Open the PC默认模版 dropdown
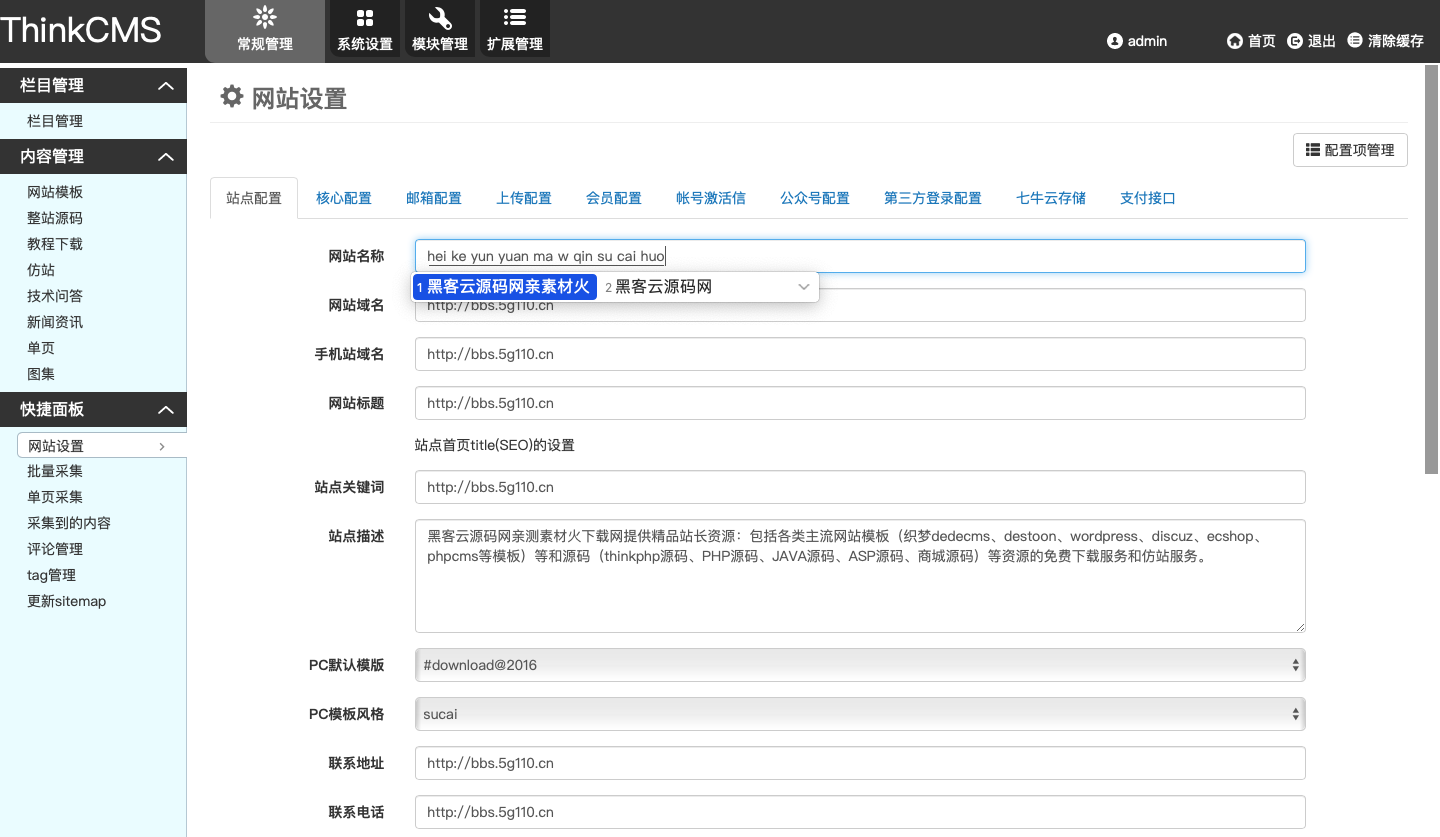This screenshot has width=1440, height=837. click(860, 665)
